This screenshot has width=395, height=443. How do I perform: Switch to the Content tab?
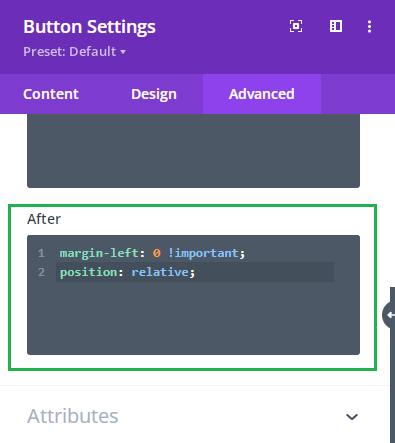(51, 94)
